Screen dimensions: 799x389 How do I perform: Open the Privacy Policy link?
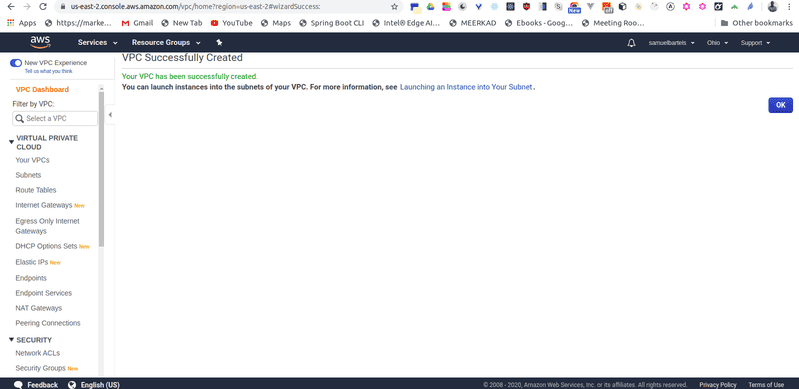tap(717, 385)
